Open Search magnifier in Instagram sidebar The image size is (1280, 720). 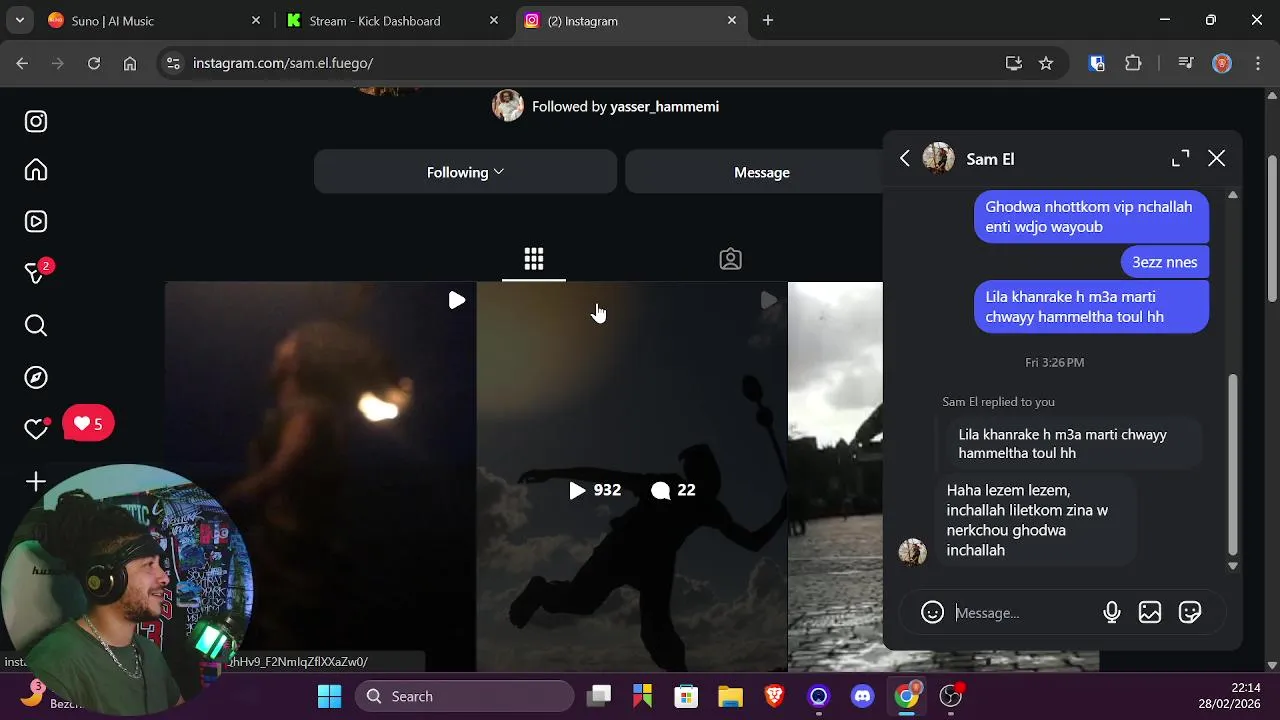[36, 326]
